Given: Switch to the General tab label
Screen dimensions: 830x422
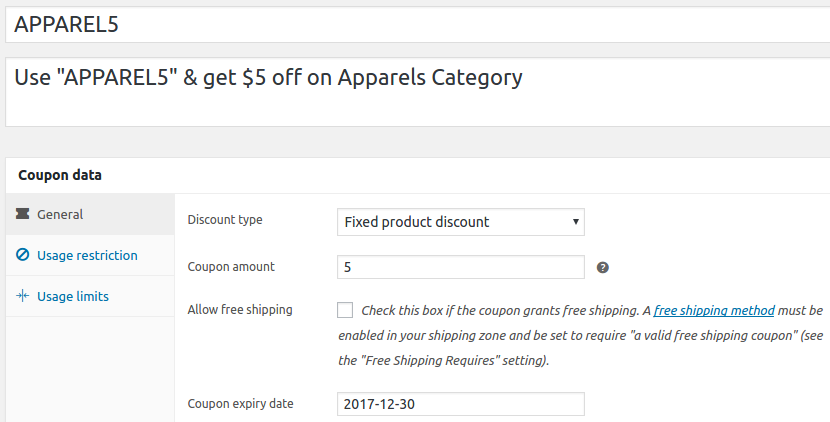Looking at the screenshot, I should [60, 214].
